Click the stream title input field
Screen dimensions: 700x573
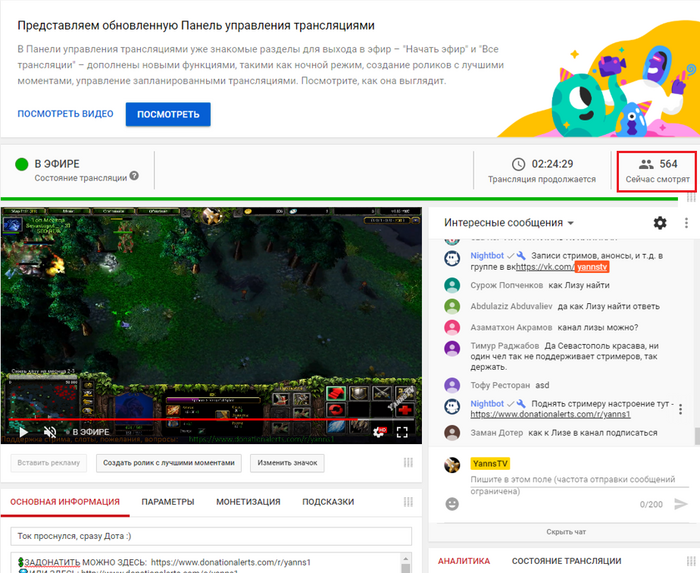coord(211,536)
